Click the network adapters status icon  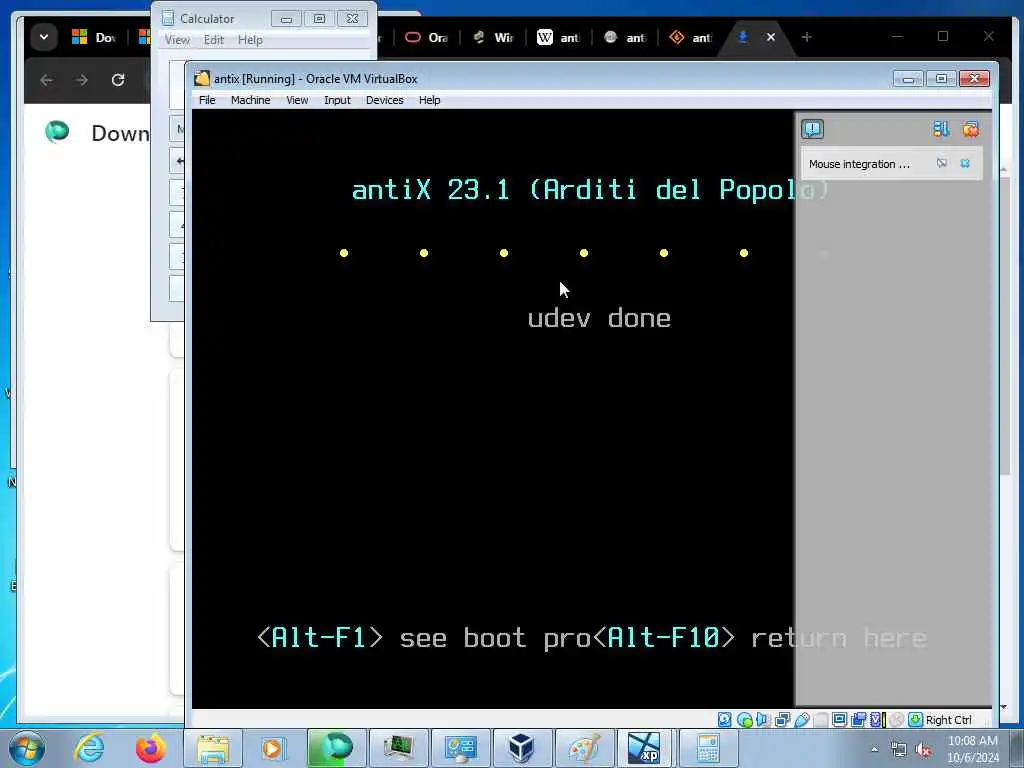[x=782, y=720]
